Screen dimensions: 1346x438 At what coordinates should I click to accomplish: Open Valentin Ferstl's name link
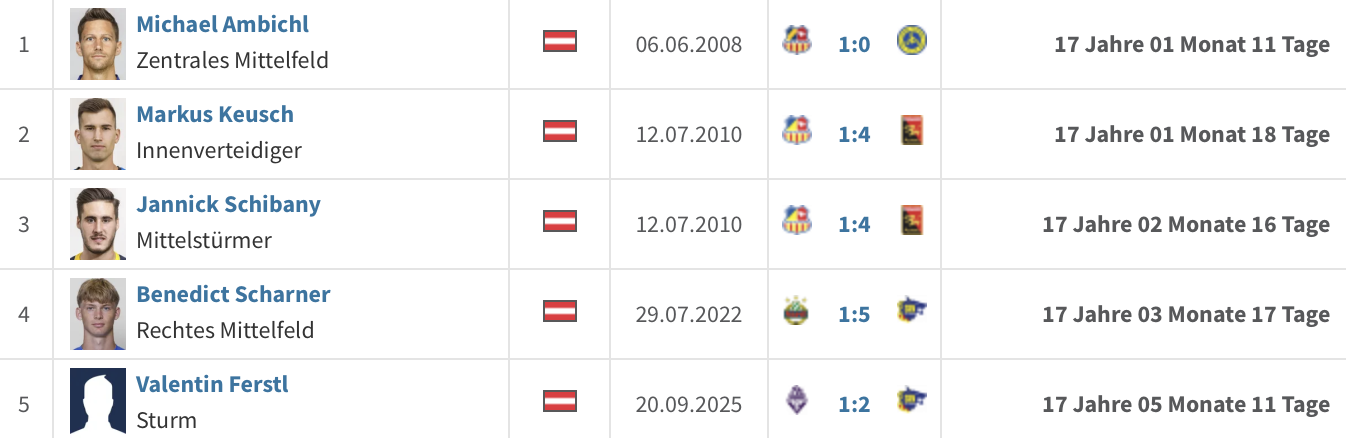pyautogui.click(x=212, y=384)
